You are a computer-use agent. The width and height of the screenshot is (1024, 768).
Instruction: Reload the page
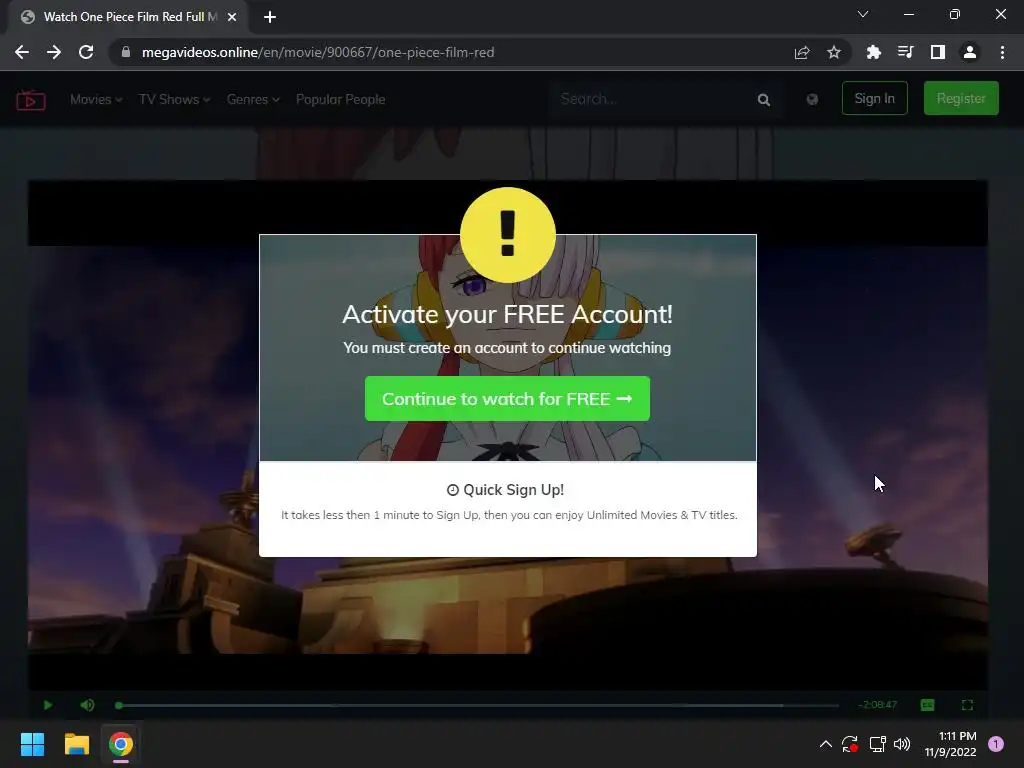86,52
